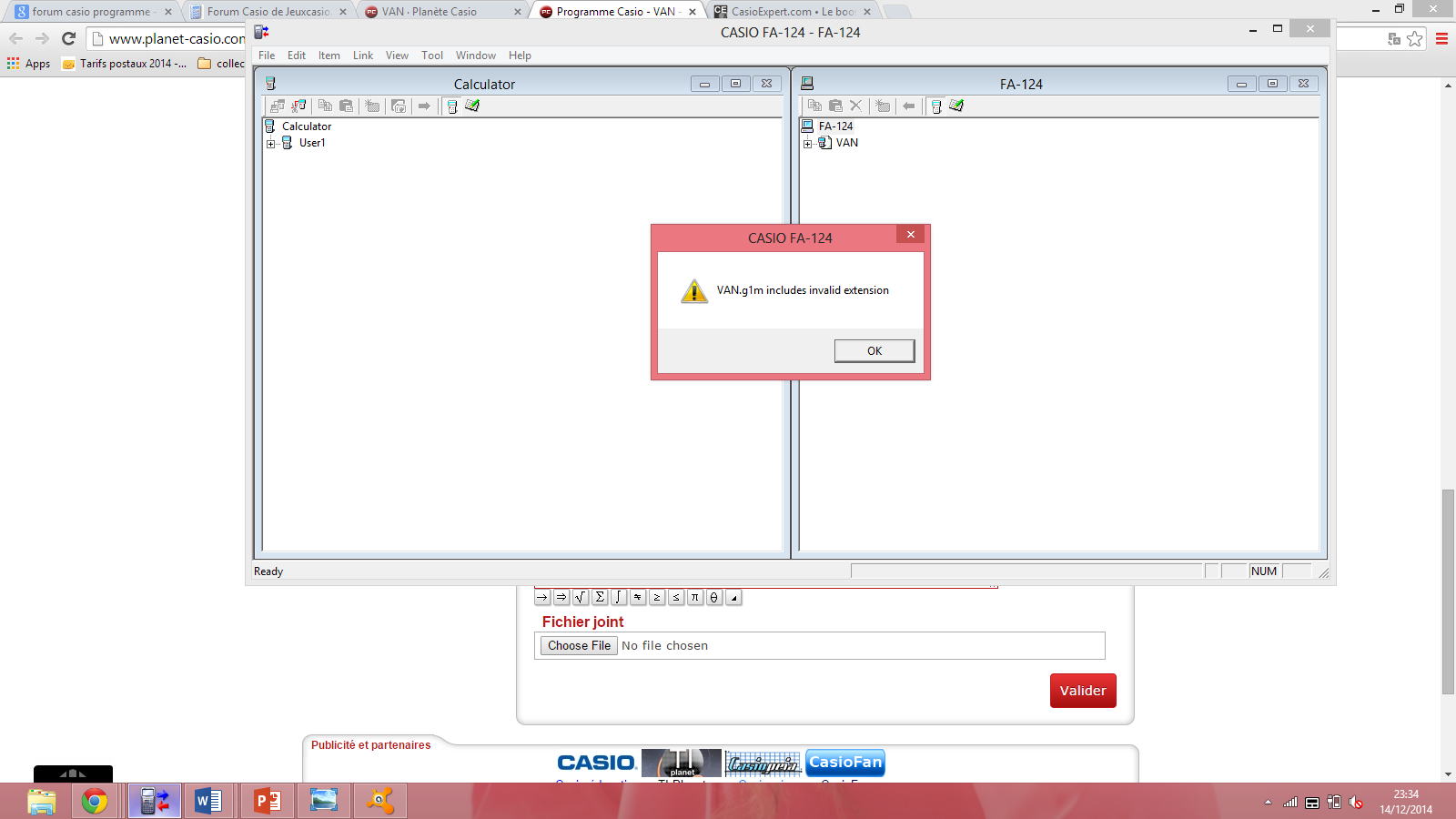Image resolution: width=1456 pixels, height=819 pixels.
Task: Open Microsoft Word from the taskbar
Action: click(208, 802)
